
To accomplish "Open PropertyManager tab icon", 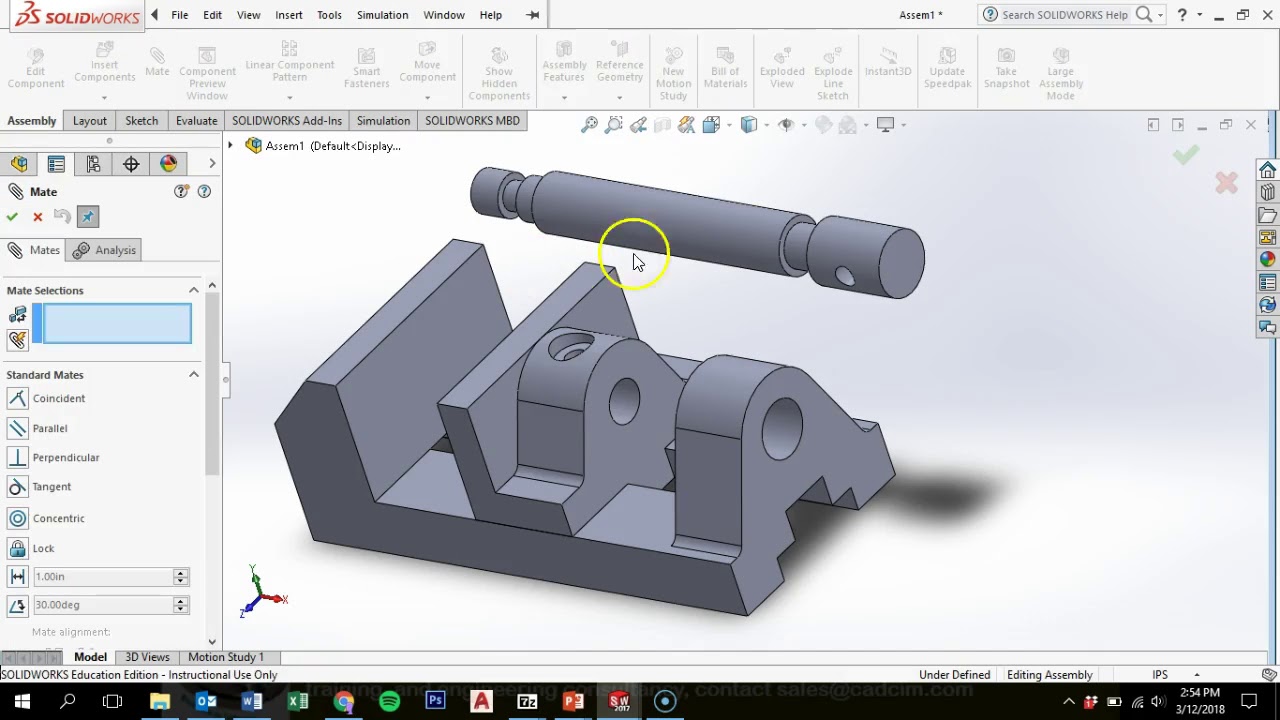I will (x=56, y=164).
